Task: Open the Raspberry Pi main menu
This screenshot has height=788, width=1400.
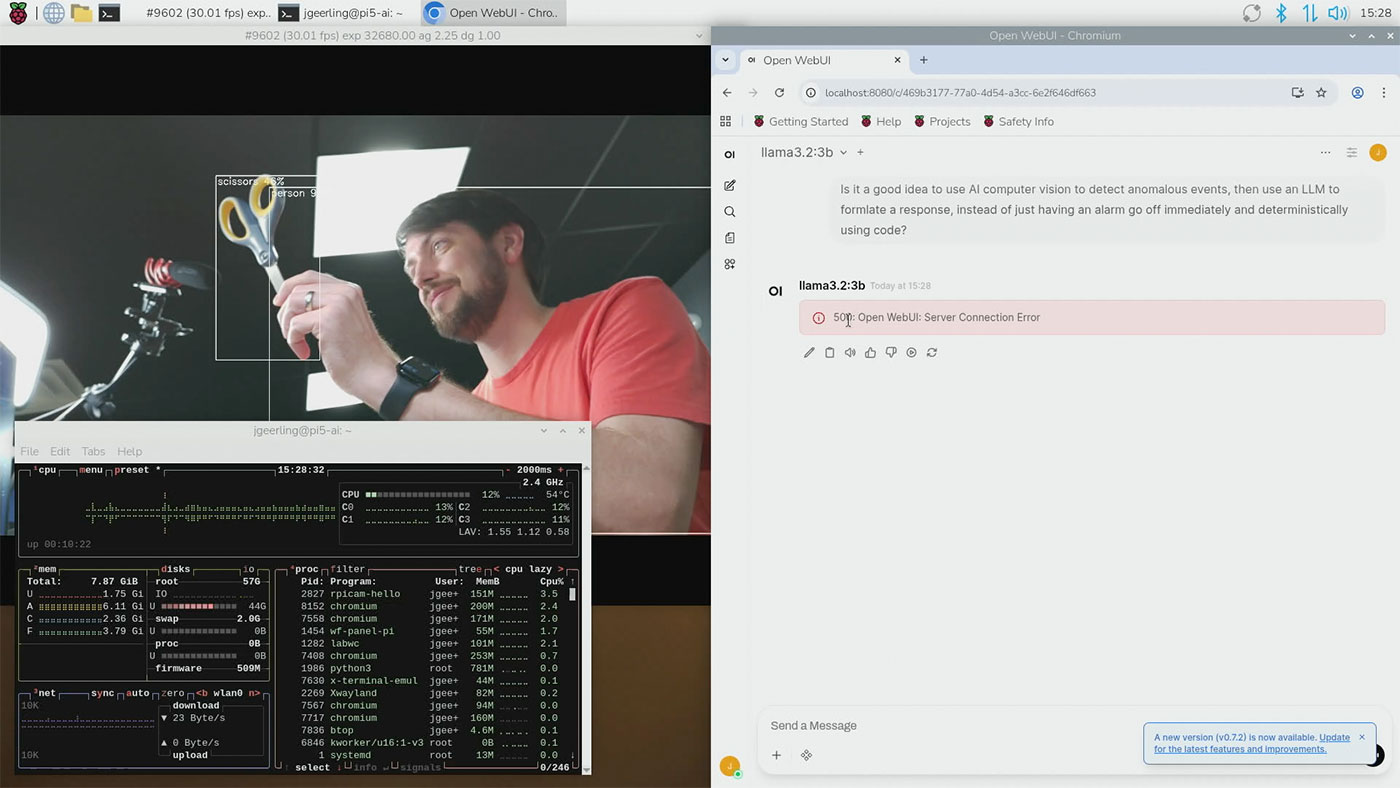Action: pyautogui.click(x=18, y=13)
